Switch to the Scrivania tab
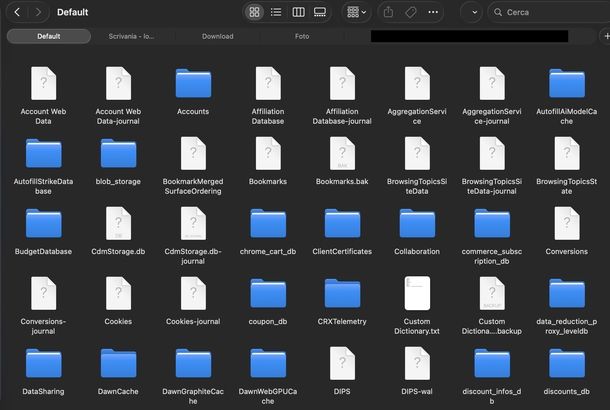The image size is (610, 410). point(131,36)
